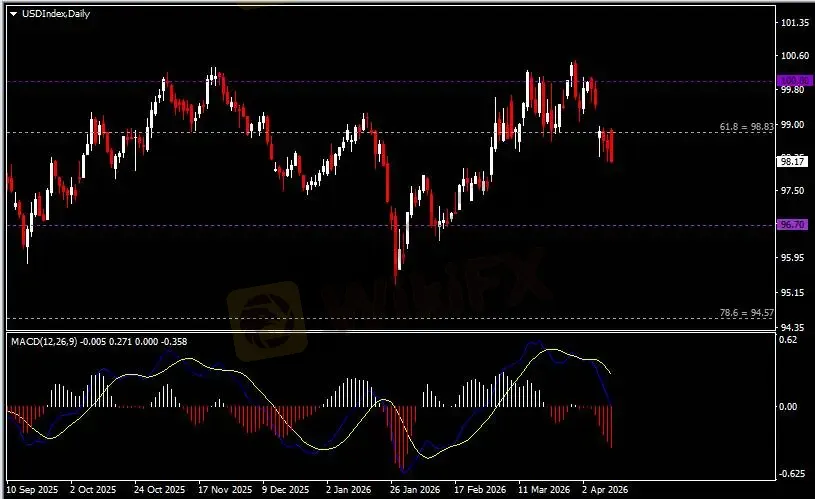This screenshot has height=499, width=815.
Task: Click the 101.35 price on the price axis
Action: 793,22
